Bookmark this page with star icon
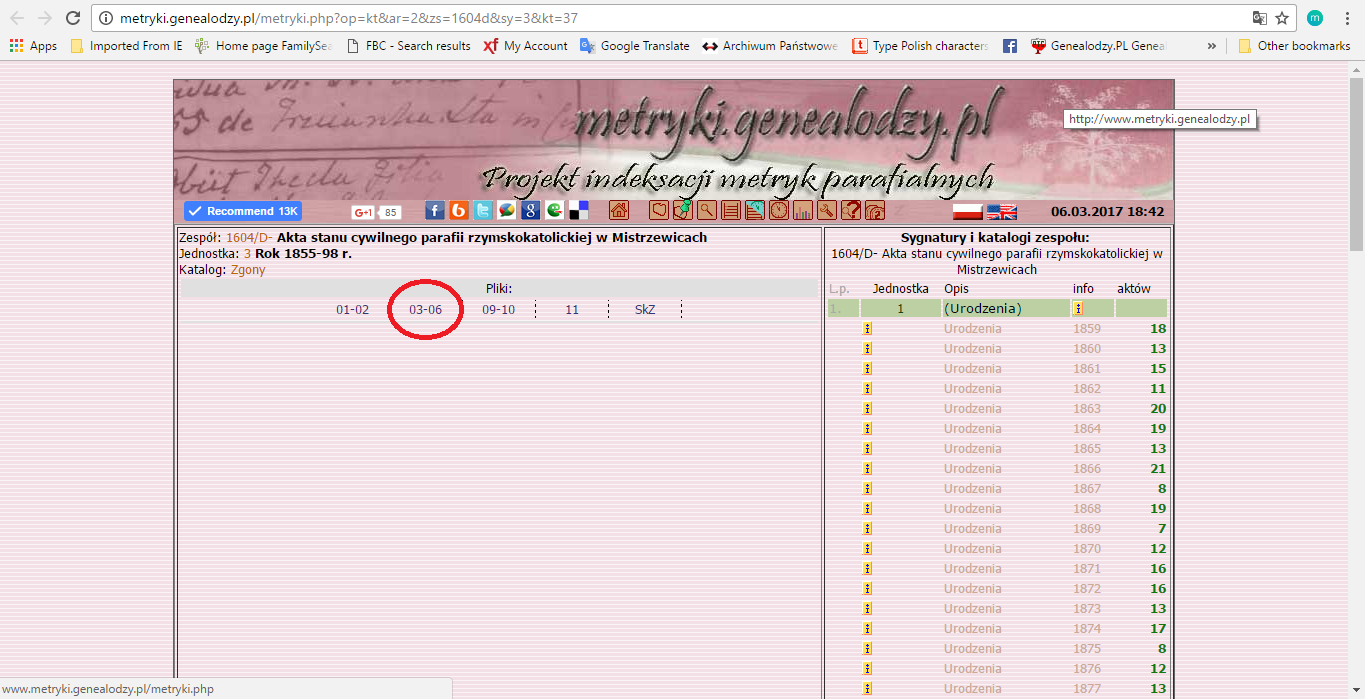1365x699 pixels. coord(1282,18)
